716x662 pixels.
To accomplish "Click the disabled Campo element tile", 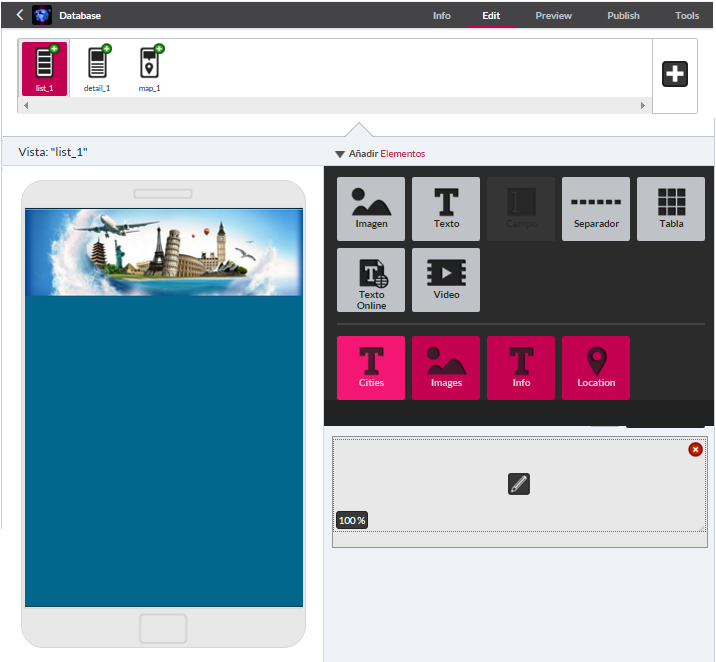I will [521, 209].
